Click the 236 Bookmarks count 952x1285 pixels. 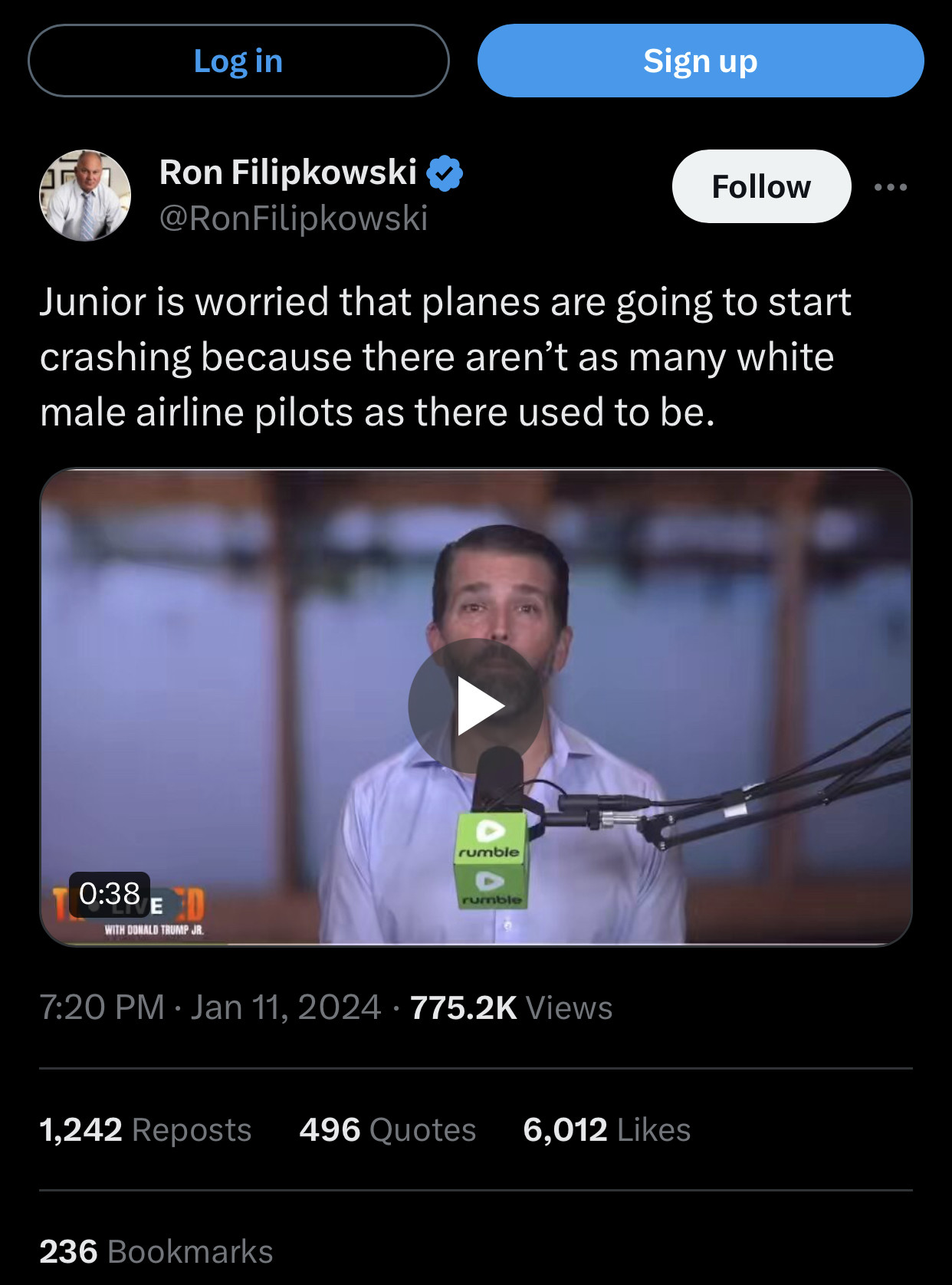156,1251
